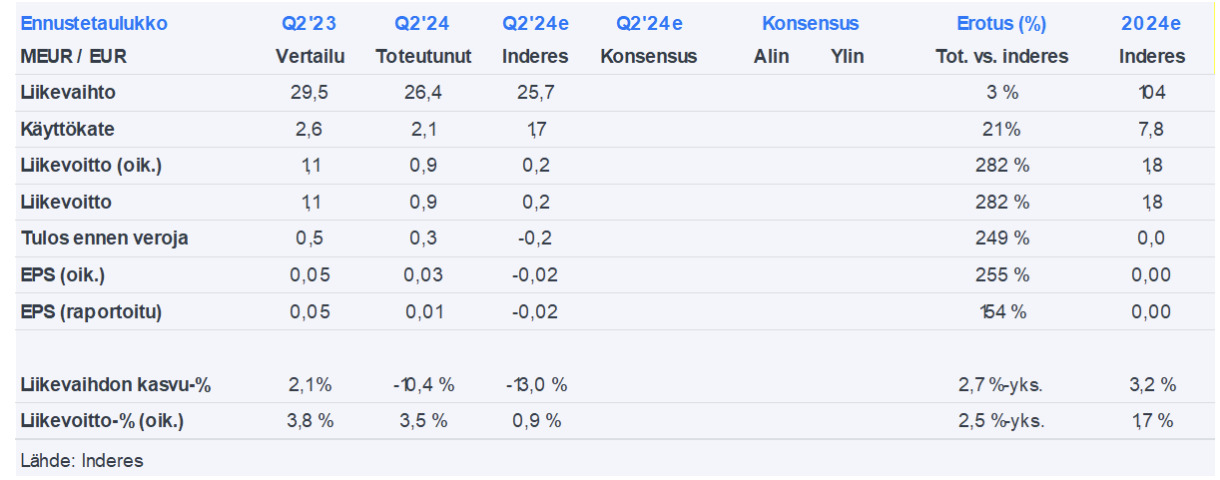Select the 282 % Liikevoitto (oik.) difference
This screenshot has height=480, width=1220.
1001,166
